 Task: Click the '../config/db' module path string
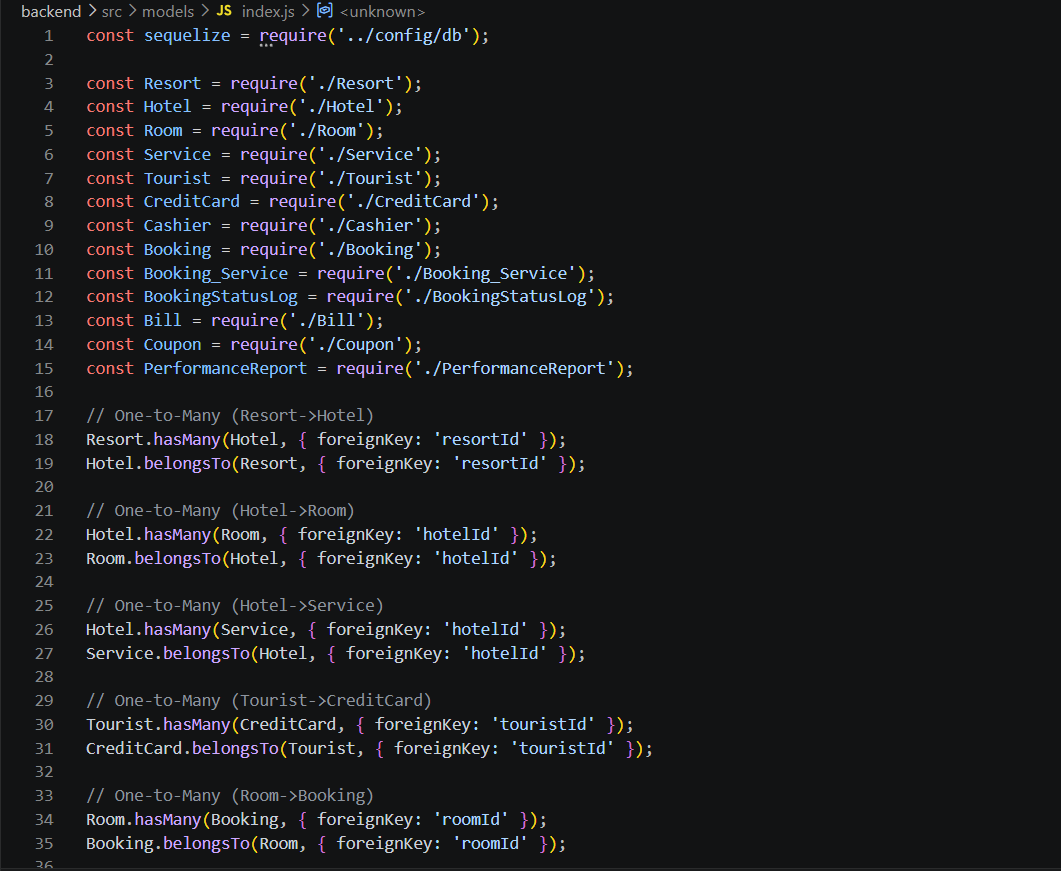[x=400, y=35]
